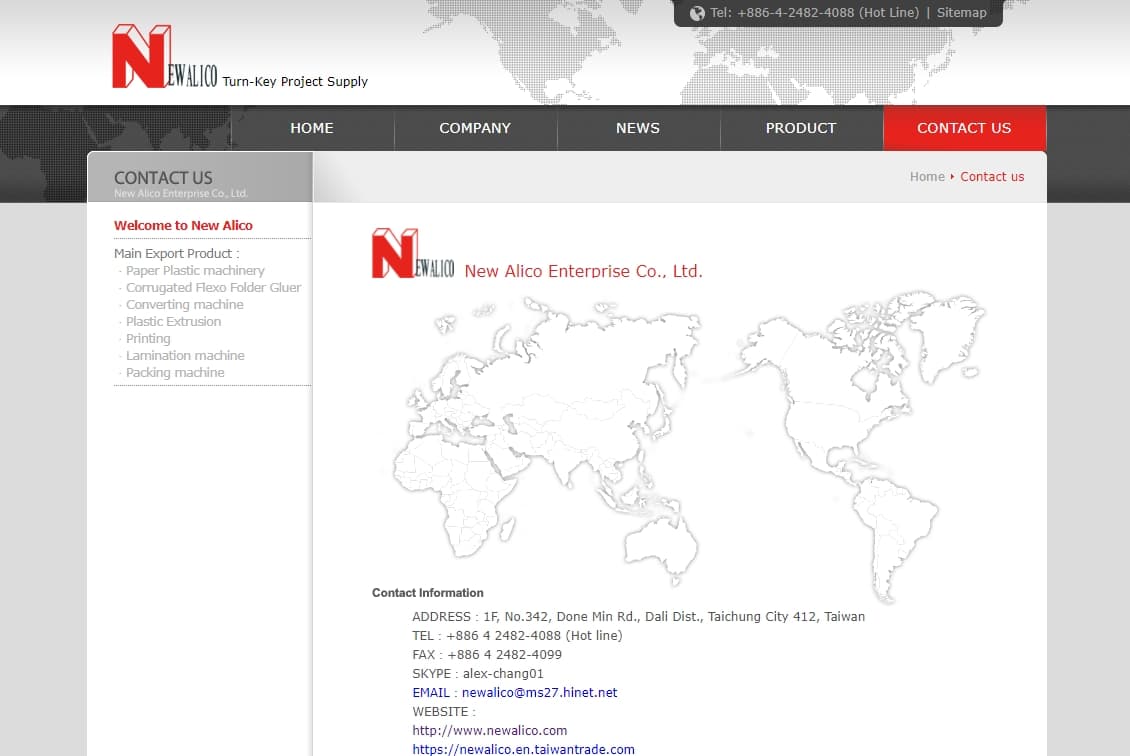Select the CONTACT US tab

(964, 128)
